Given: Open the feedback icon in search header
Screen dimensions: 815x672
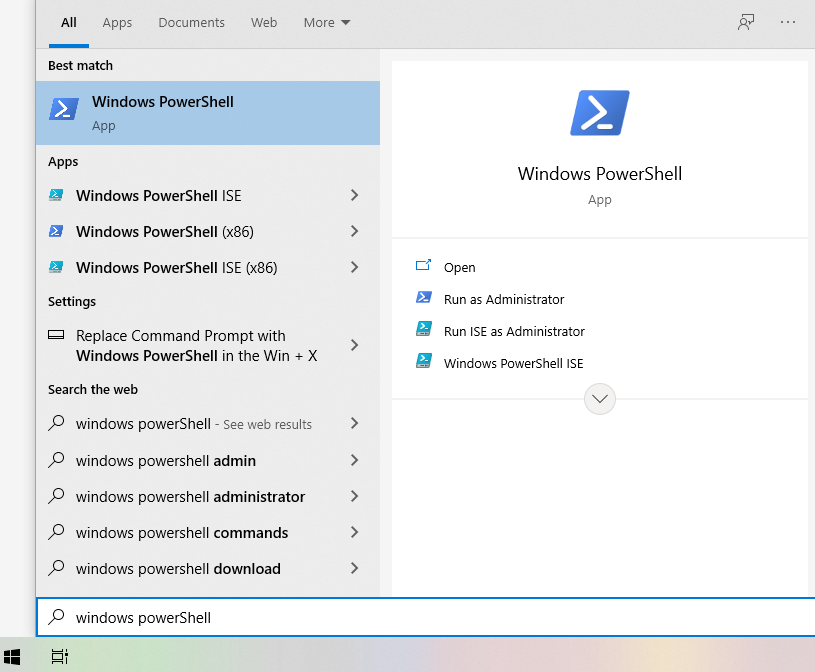Looking at the screenshot, I should (746, 22).
